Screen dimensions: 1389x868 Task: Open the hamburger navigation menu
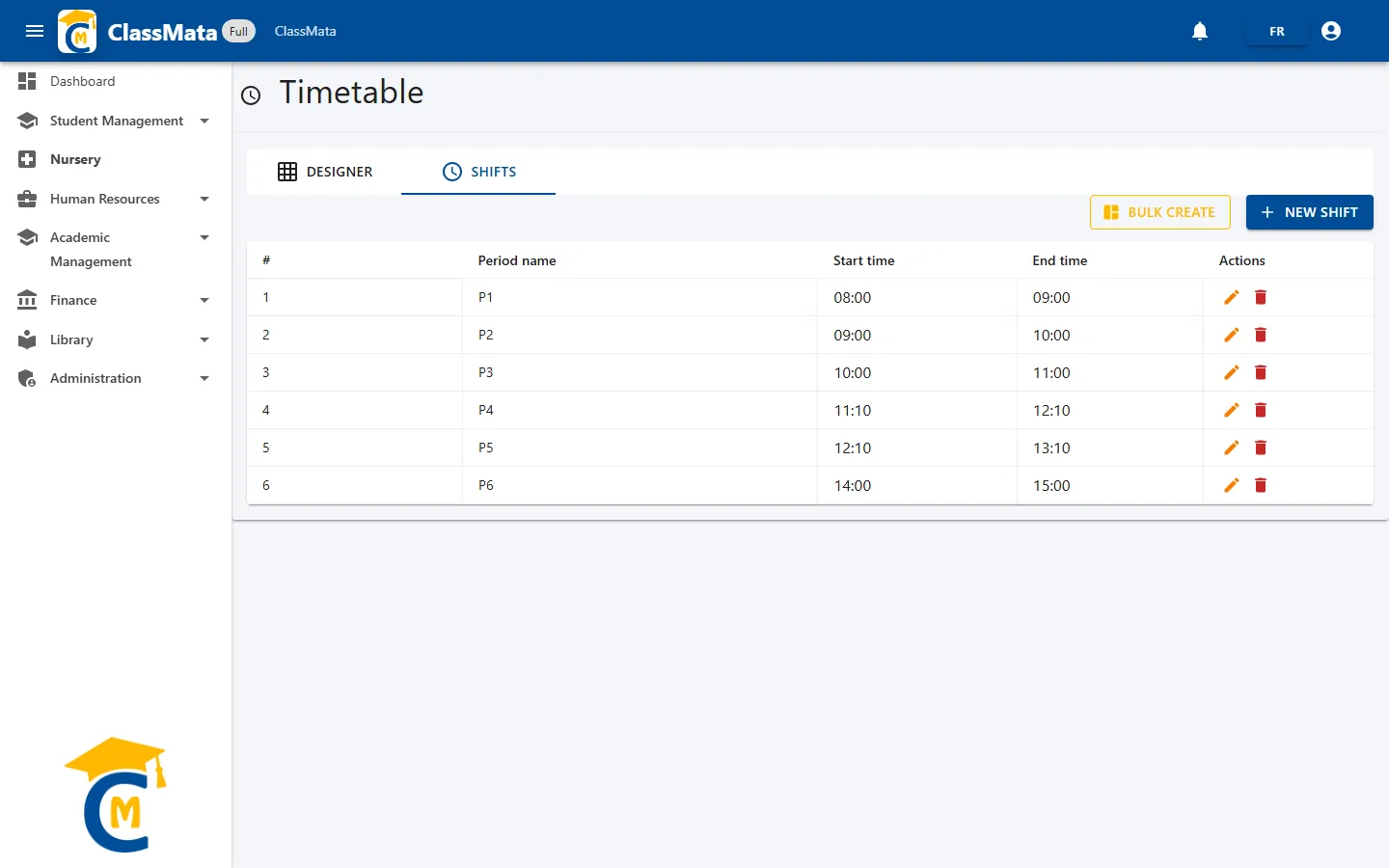35,31
